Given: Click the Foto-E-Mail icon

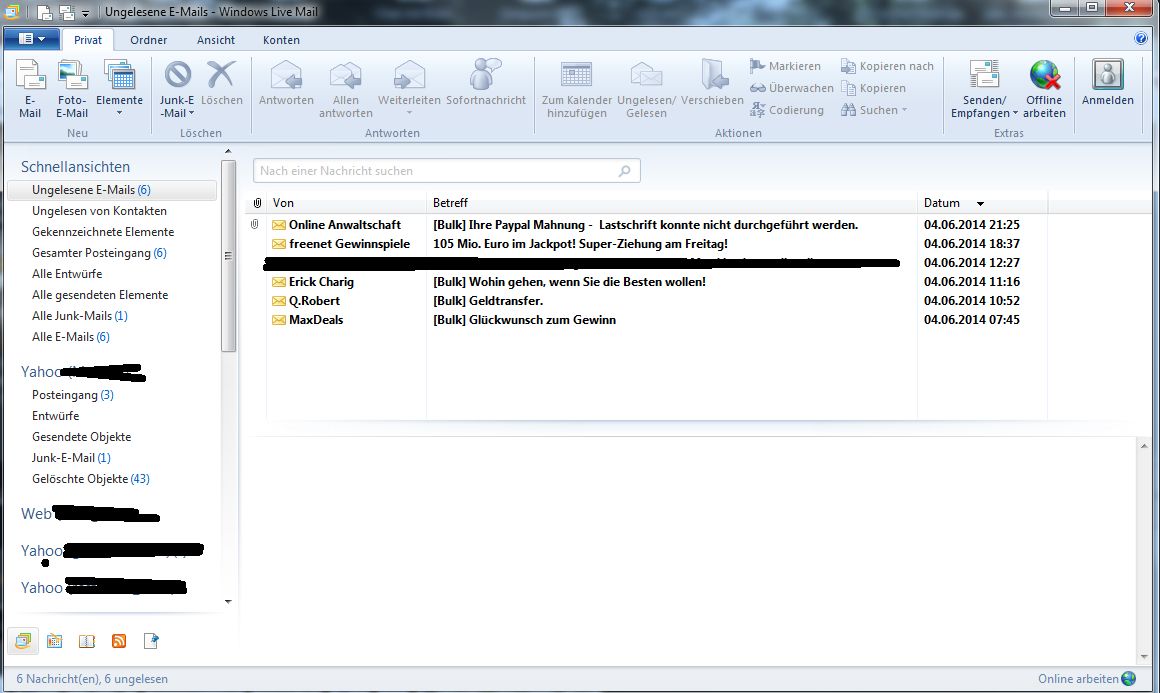Looking at the screenshot, I should pos(72,76).
